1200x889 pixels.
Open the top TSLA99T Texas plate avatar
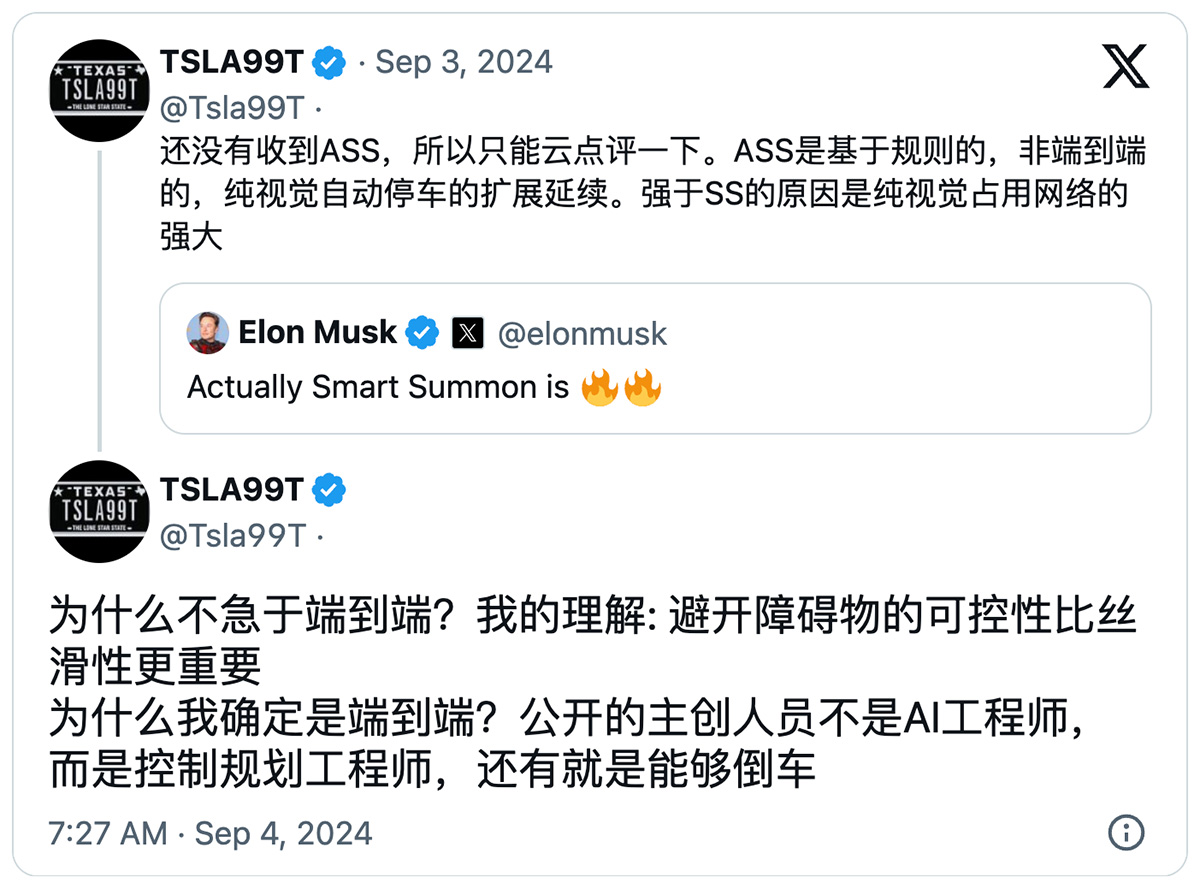point(99,91)
